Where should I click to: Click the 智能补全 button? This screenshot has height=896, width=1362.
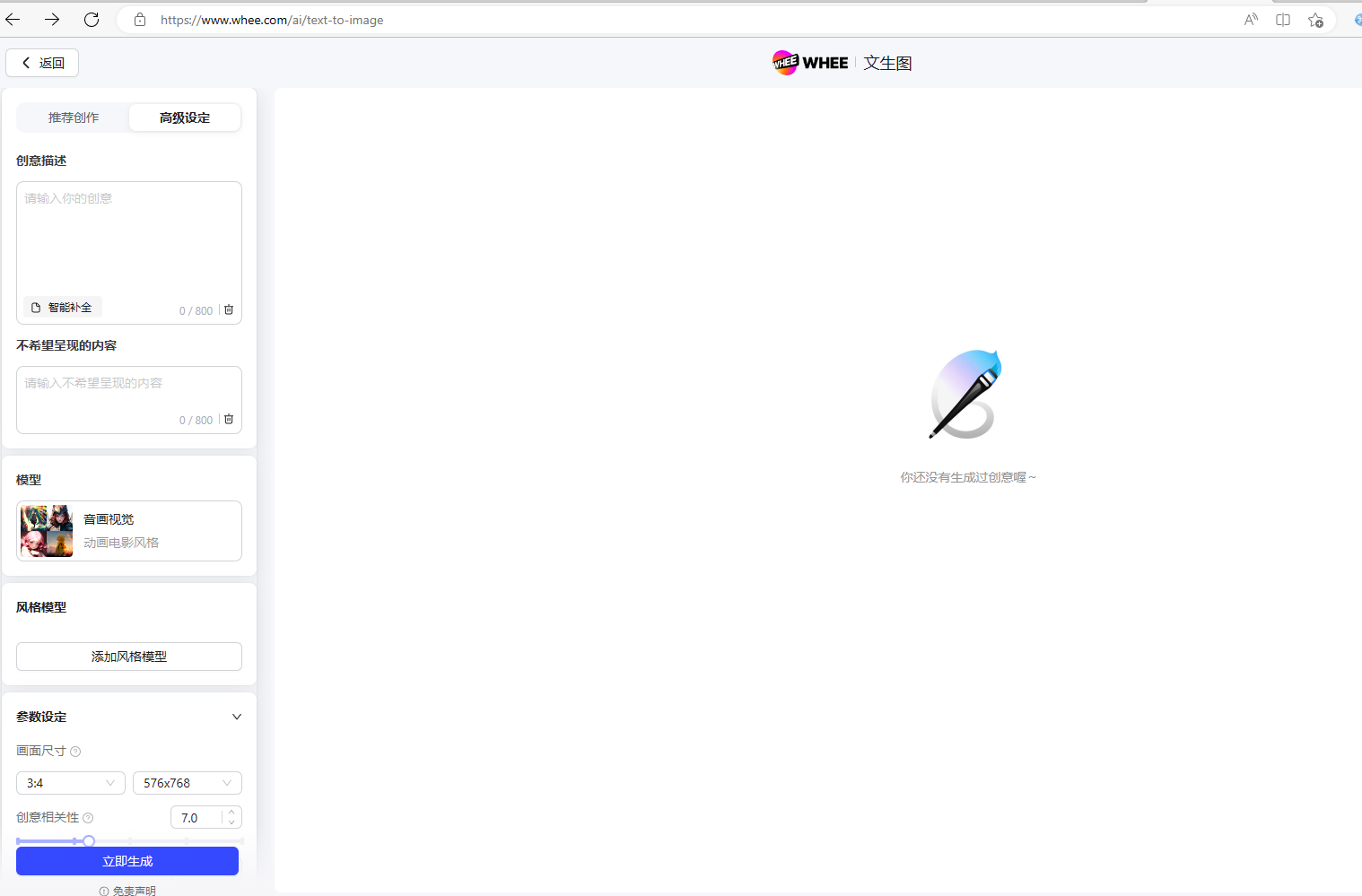point(62,308)
